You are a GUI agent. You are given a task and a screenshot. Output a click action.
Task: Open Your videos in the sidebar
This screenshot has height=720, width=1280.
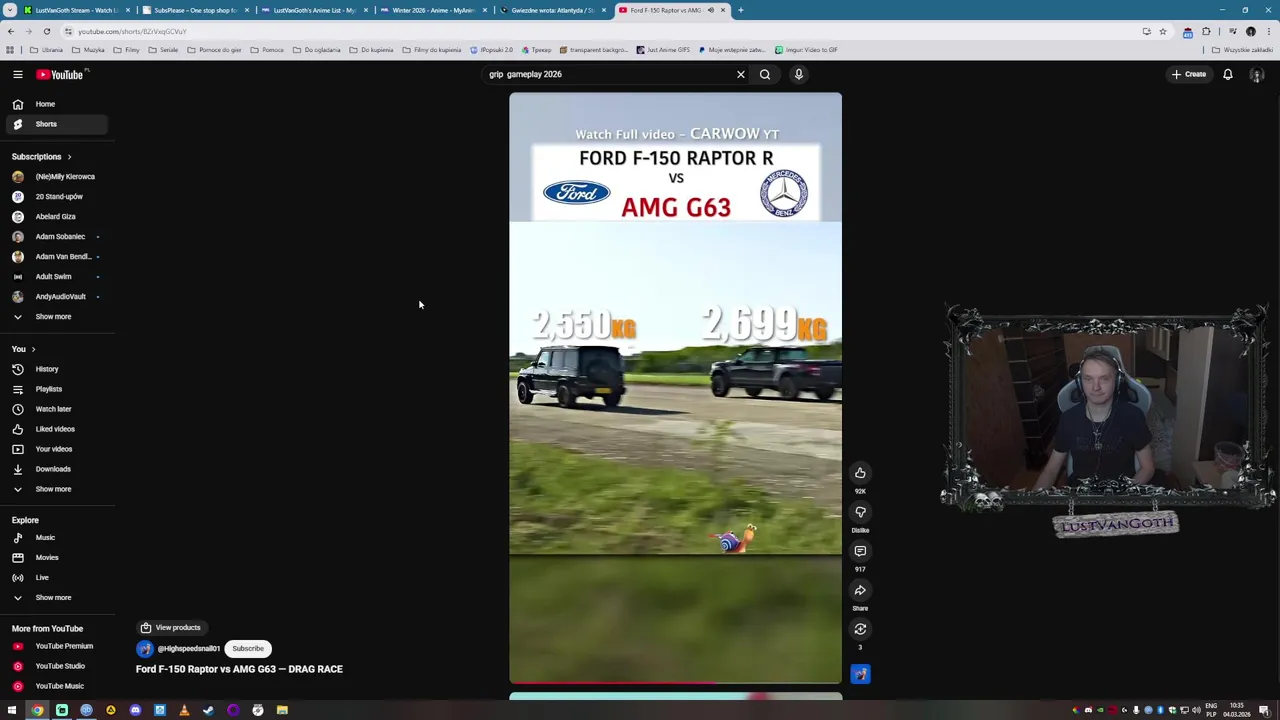point(57,449)
